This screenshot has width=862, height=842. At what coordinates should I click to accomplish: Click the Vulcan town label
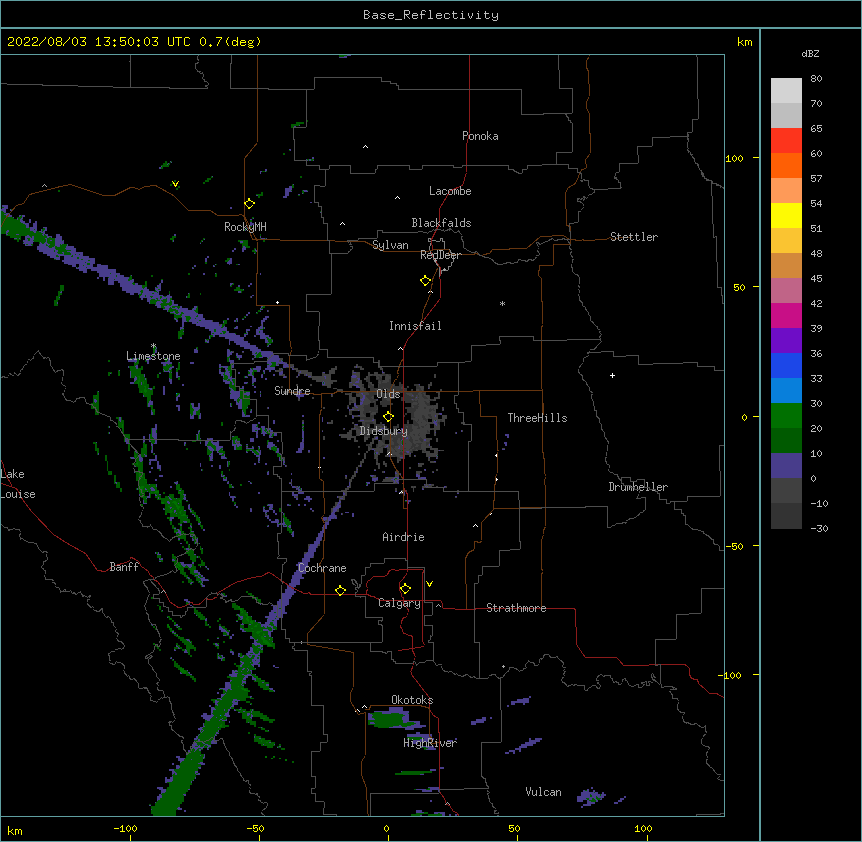pos(543,792)
